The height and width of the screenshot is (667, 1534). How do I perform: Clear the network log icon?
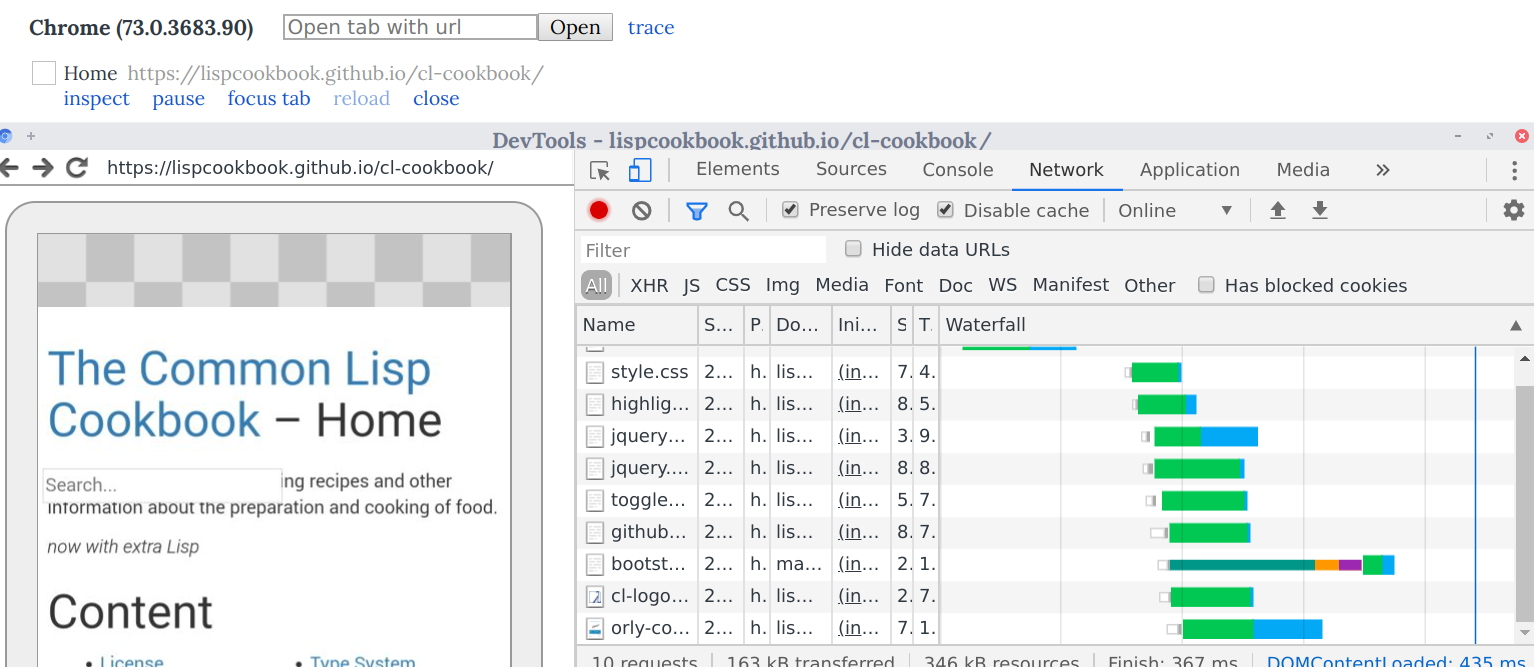coord(642,210)
